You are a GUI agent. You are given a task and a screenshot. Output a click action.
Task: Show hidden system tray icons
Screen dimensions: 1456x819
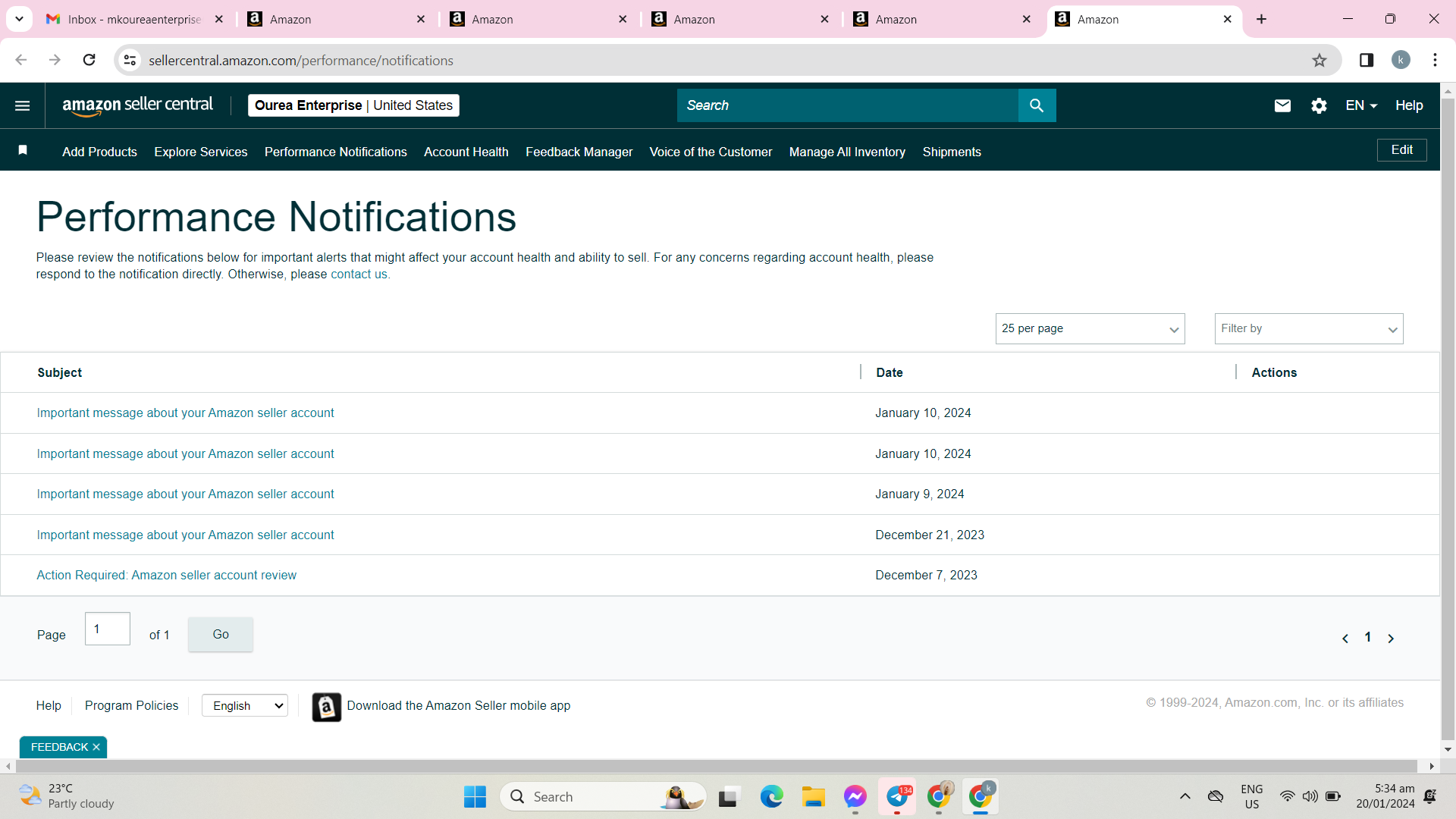coord(1185,796)
